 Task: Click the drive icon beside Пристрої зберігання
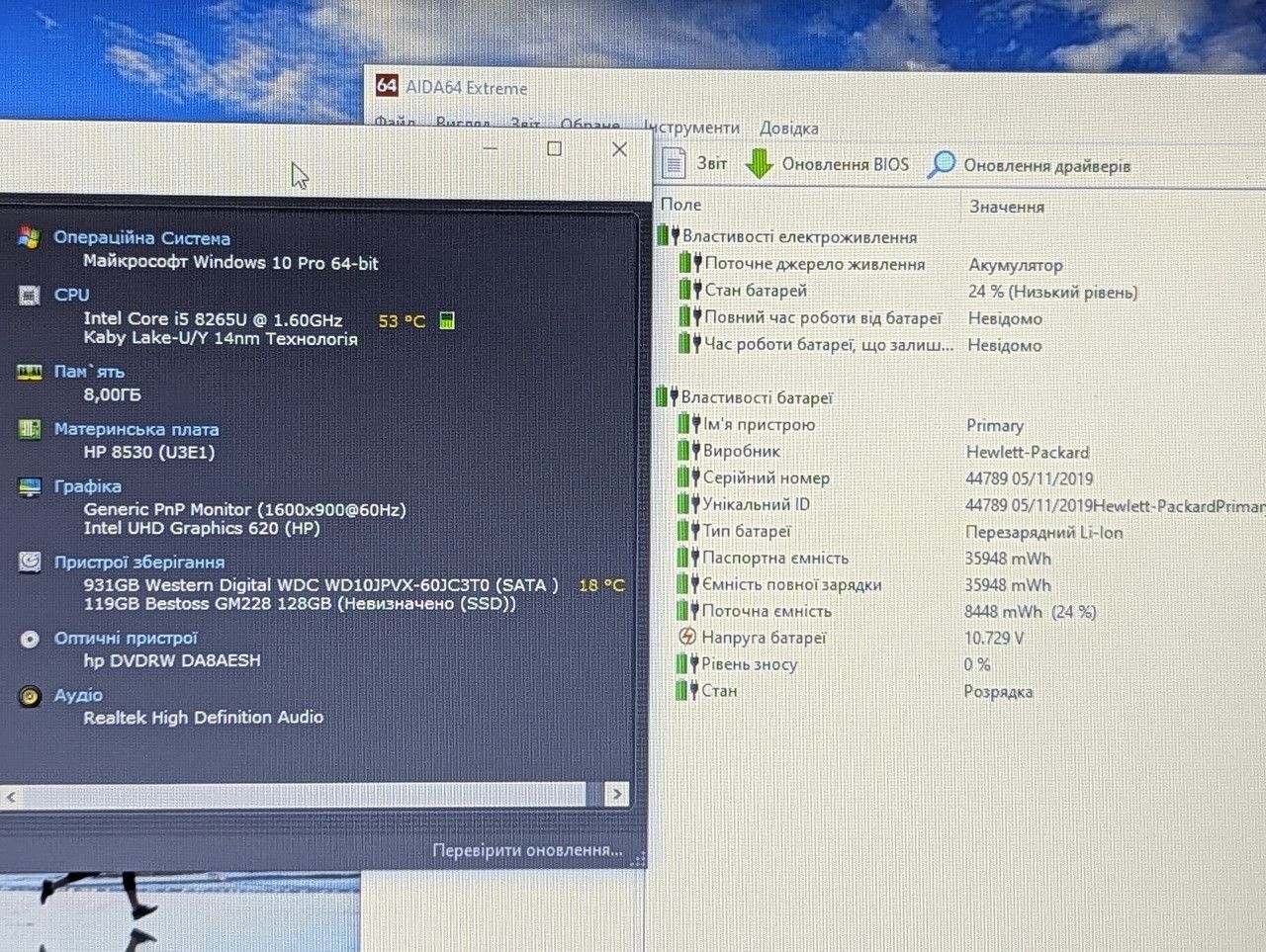pos(30,562)
